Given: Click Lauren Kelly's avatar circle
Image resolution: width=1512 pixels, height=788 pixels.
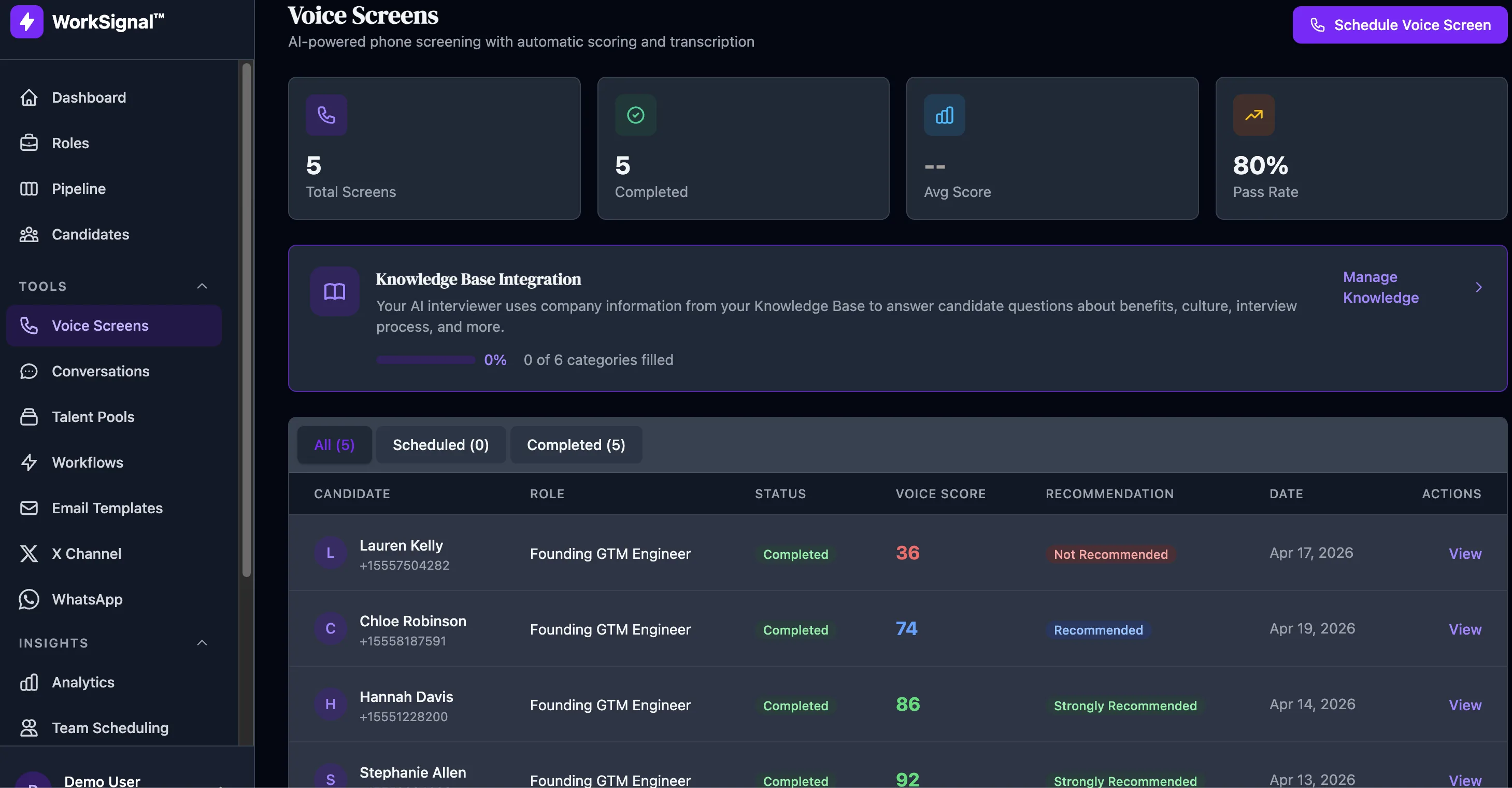Looking at the screenshot, I should (x=331, y=553).
